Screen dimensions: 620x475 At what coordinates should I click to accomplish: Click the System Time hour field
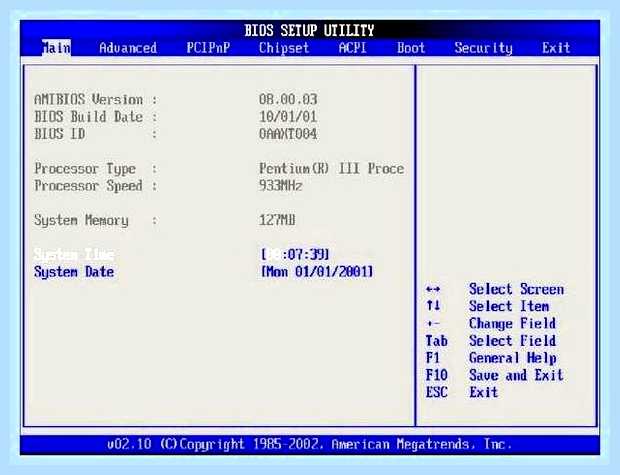pyautogui.click(x=276, y=254)
